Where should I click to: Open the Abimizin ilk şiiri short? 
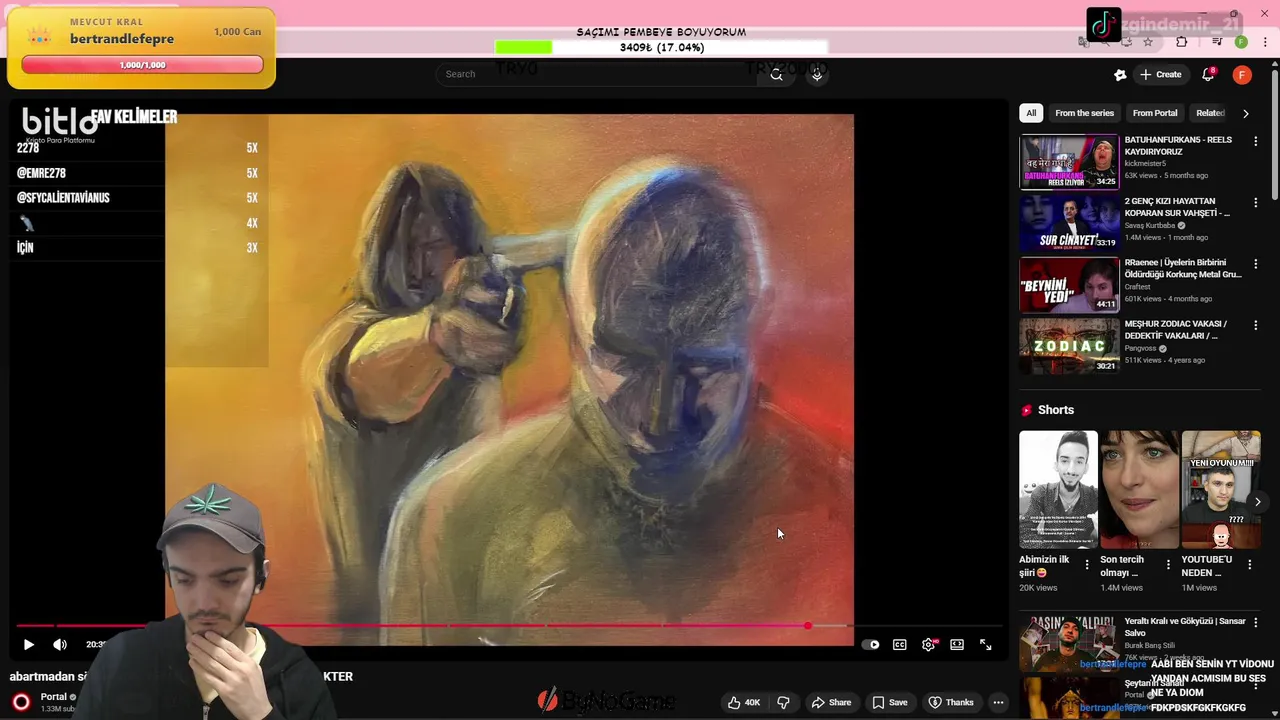coord(1058,490)
